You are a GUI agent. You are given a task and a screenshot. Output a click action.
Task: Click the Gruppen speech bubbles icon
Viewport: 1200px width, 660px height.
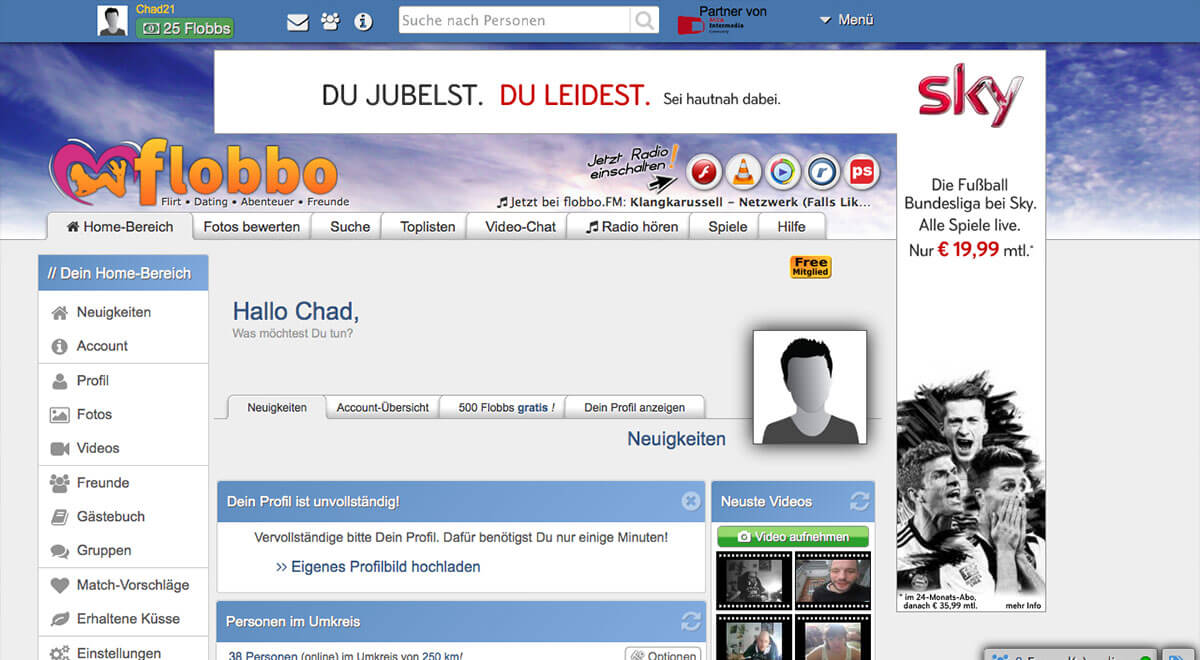click(59, 551)
